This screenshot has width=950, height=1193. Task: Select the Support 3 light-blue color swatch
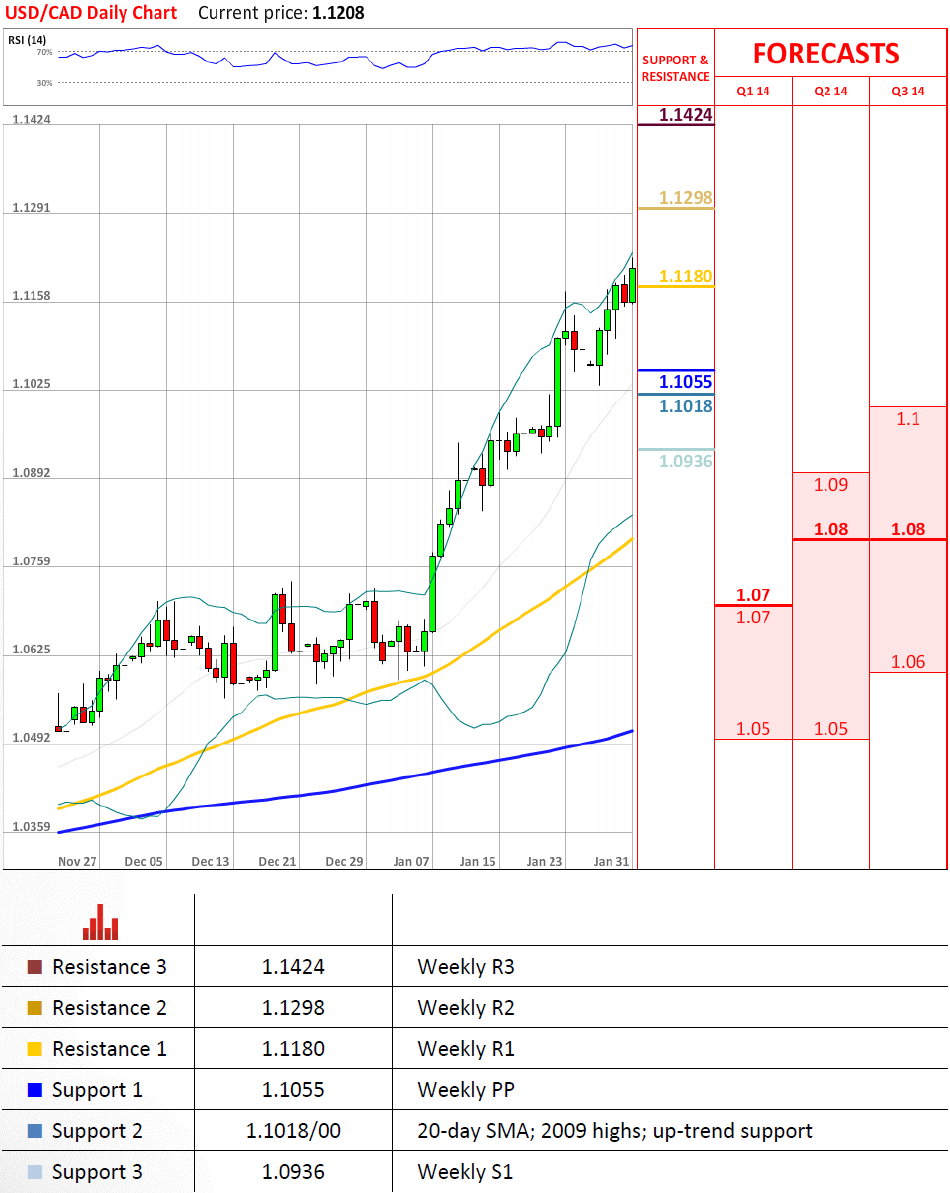click(35, 1172)
